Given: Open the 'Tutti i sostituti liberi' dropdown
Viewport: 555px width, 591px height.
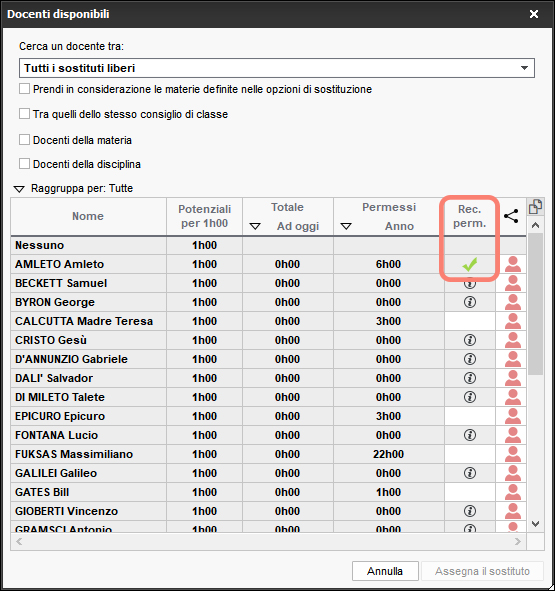Looking at the screenshot, I should point(277,68).
